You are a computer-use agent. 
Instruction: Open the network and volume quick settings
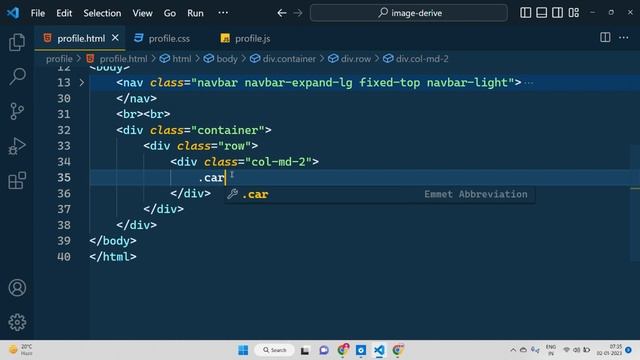click(x=576, y=350)
